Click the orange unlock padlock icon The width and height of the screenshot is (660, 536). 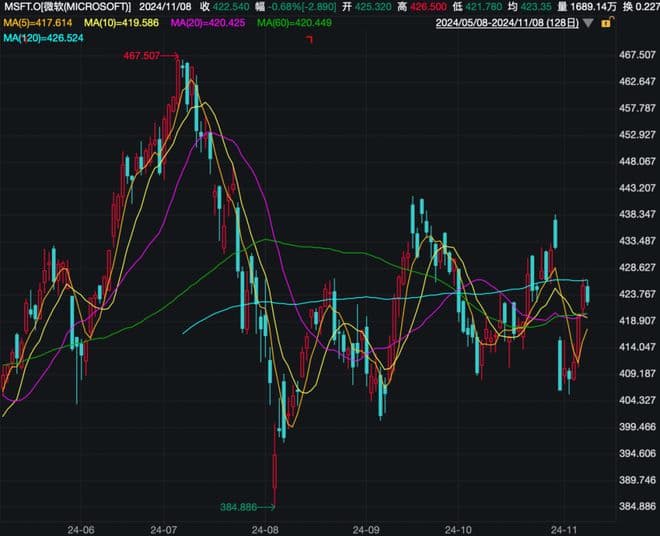pyautogui.click(x=606, y=22)
